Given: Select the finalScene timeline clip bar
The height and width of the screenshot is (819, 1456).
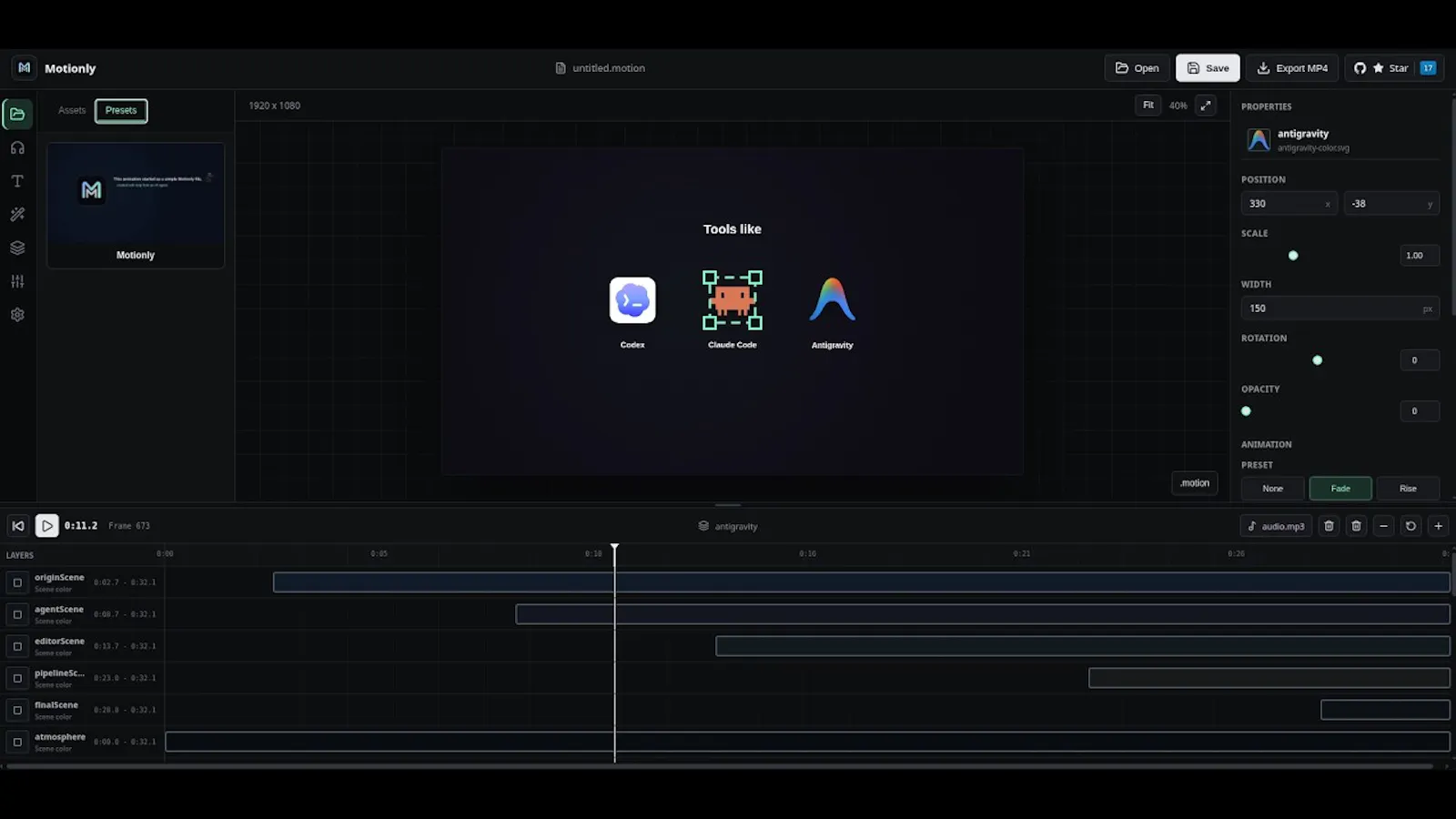Looking at the screenshot, I should click(1385, 710).
